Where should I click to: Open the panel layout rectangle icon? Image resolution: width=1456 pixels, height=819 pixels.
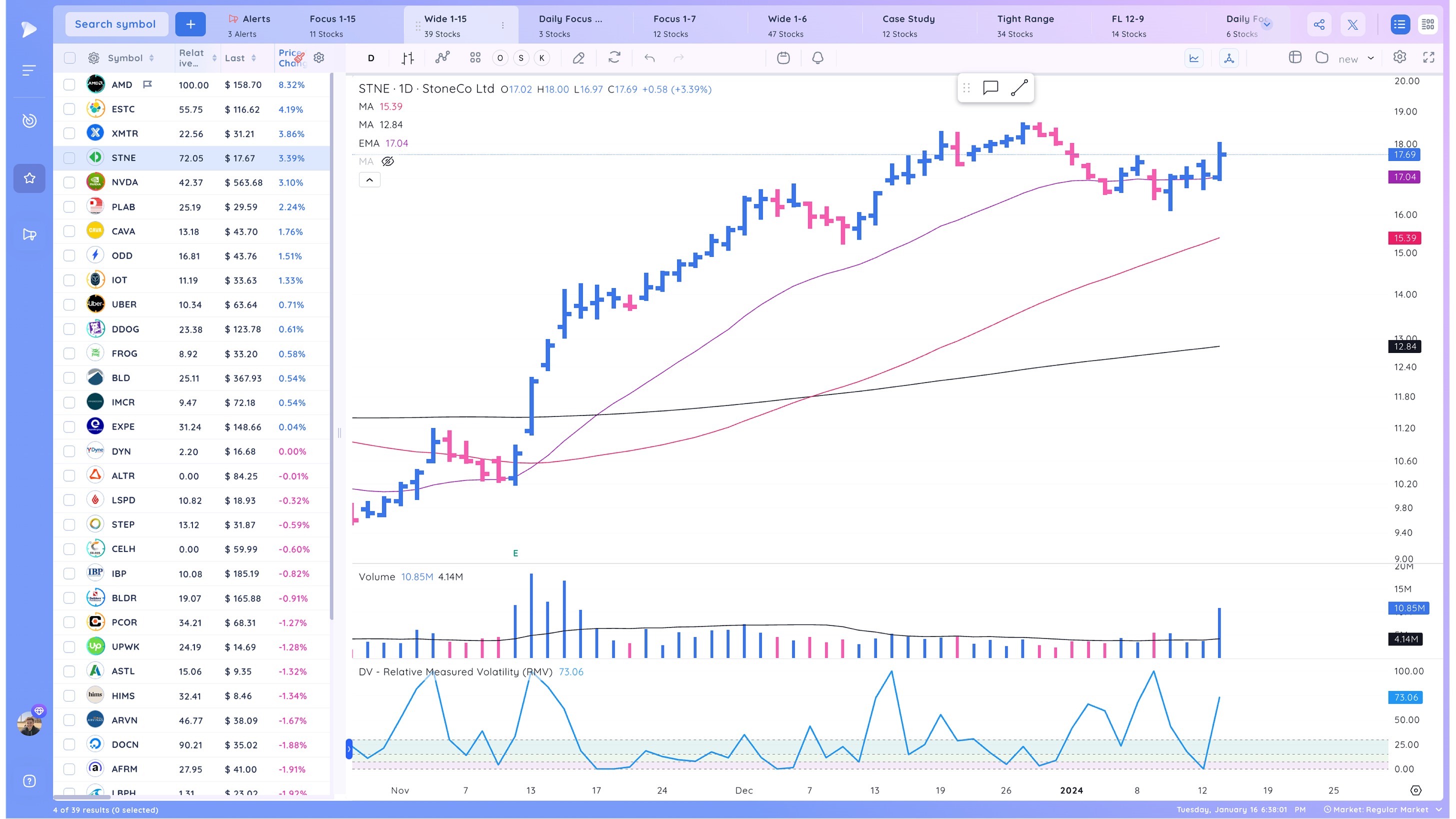tap(1295, 57)
